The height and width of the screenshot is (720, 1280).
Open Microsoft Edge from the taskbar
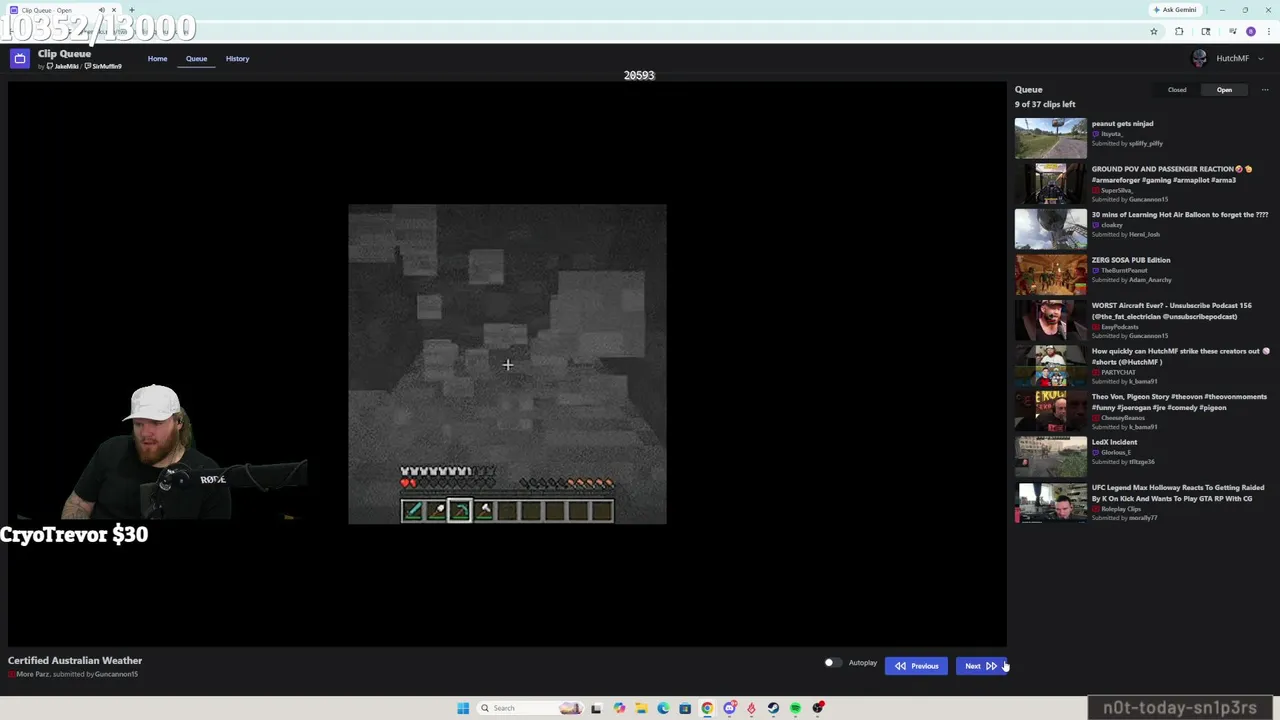[x=663, y=708]
